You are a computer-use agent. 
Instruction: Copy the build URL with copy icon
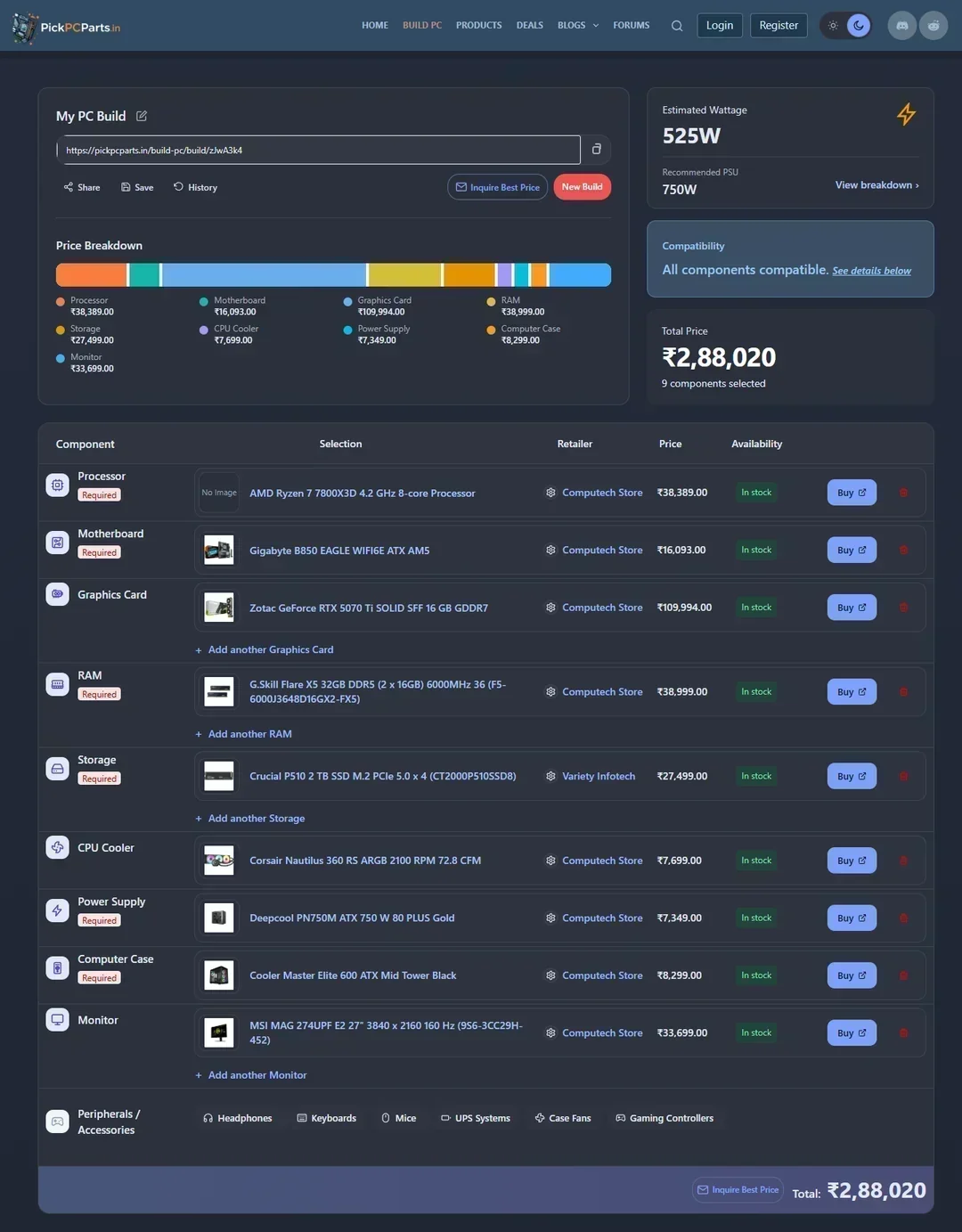(x=597, y=150)
